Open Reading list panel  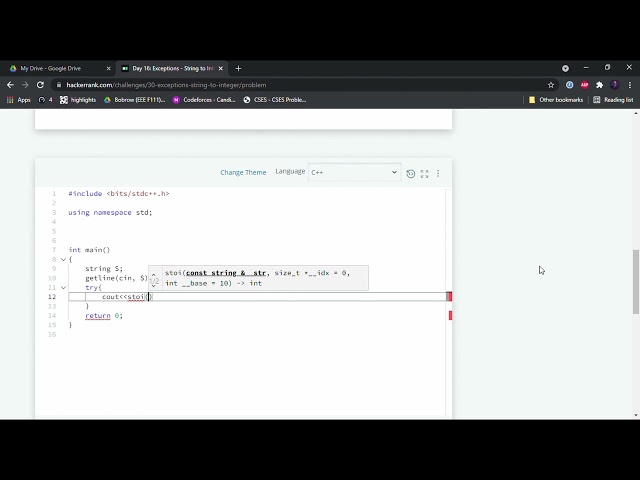613,100
